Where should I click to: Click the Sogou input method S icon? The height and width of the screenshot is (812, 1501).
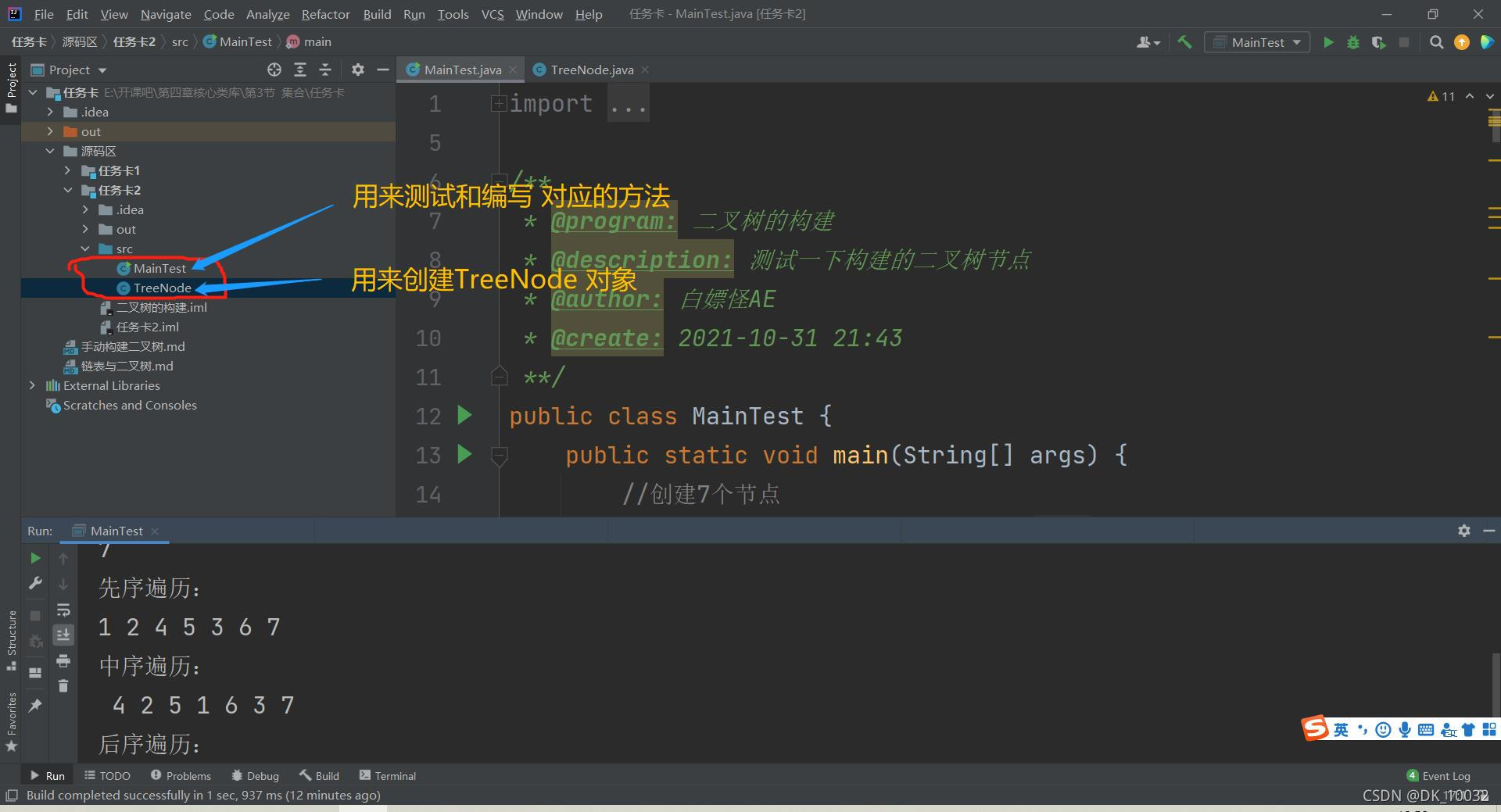coord(1315,728)
